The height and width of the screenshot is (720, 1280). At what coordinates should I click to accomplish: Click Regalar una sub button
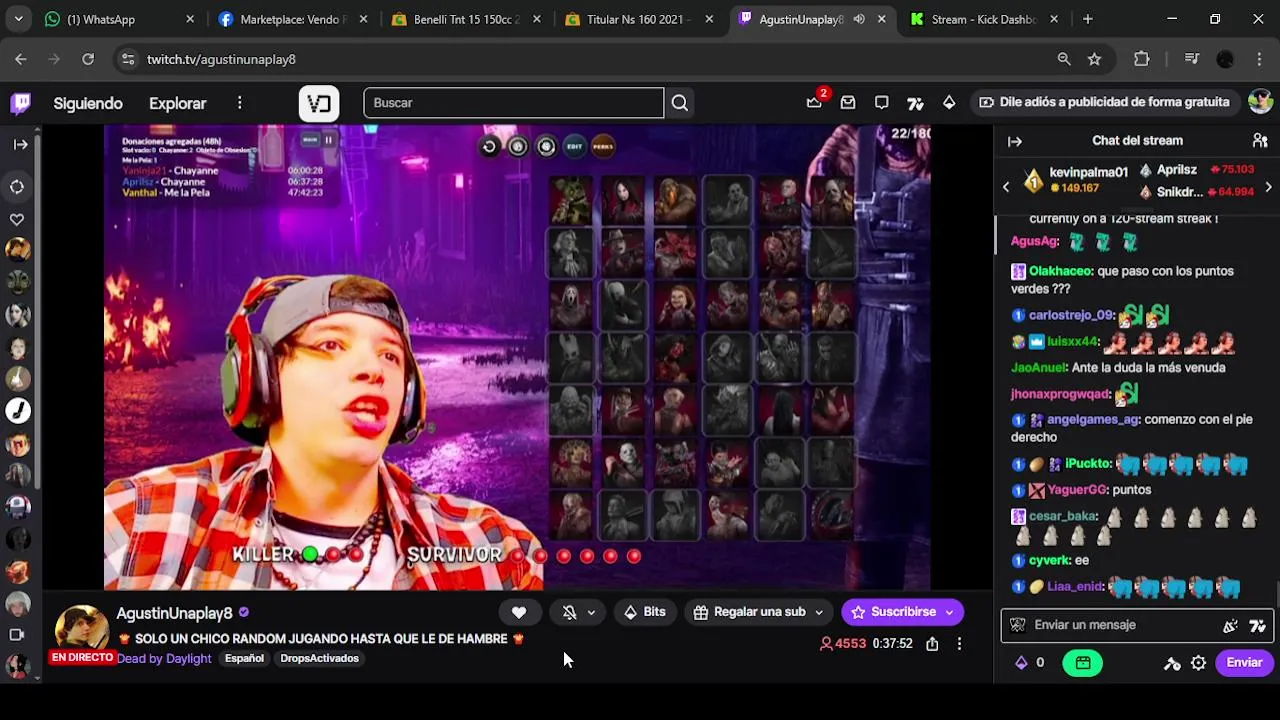coord(749,612)
